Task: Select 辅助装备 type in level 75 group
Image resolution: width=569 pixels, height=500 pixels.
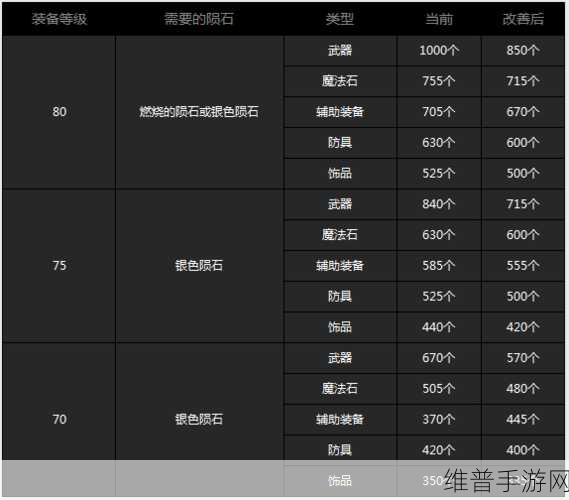Action: click(340, 265)
